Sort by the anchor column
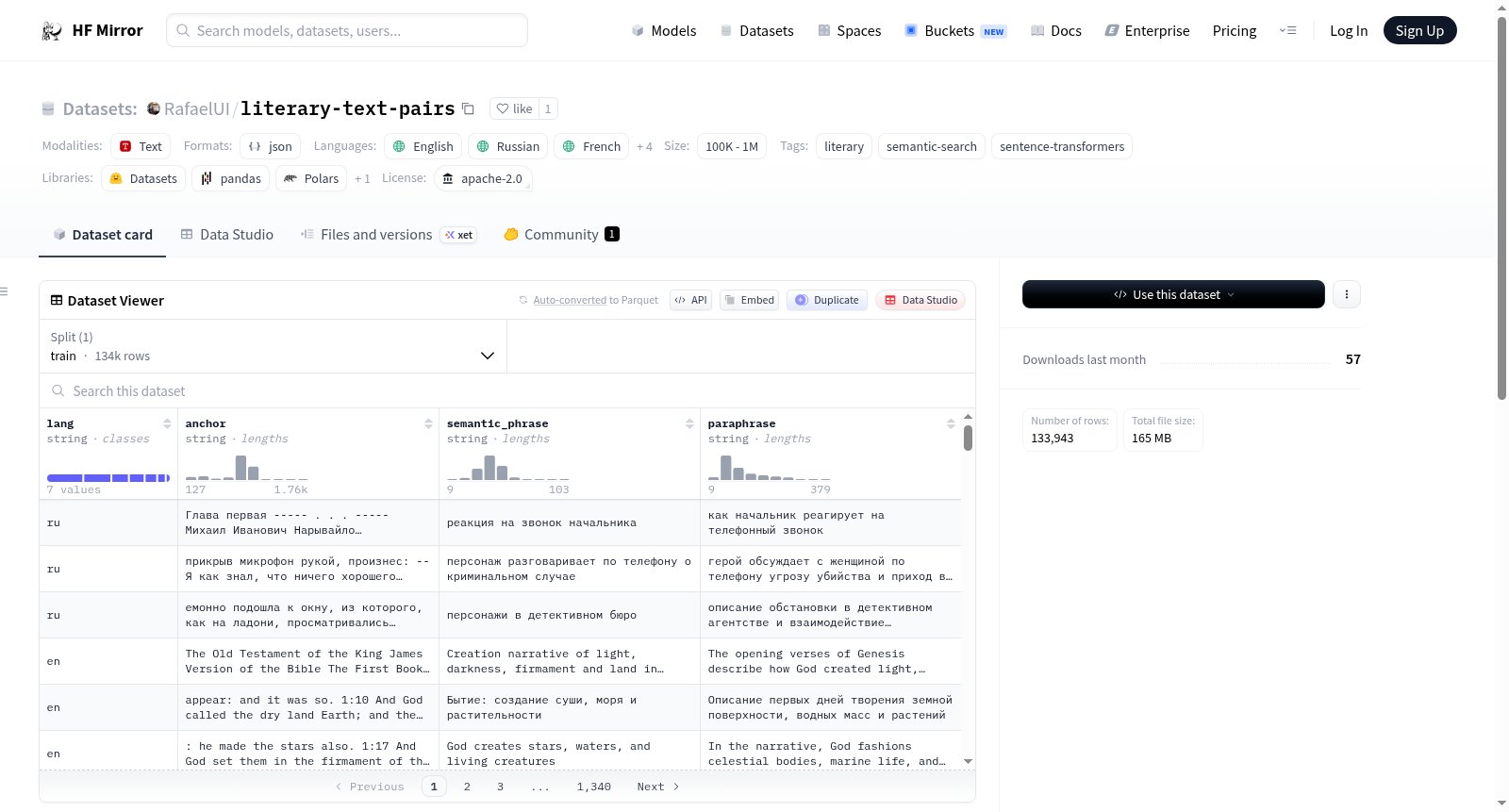 pos(428,423)
